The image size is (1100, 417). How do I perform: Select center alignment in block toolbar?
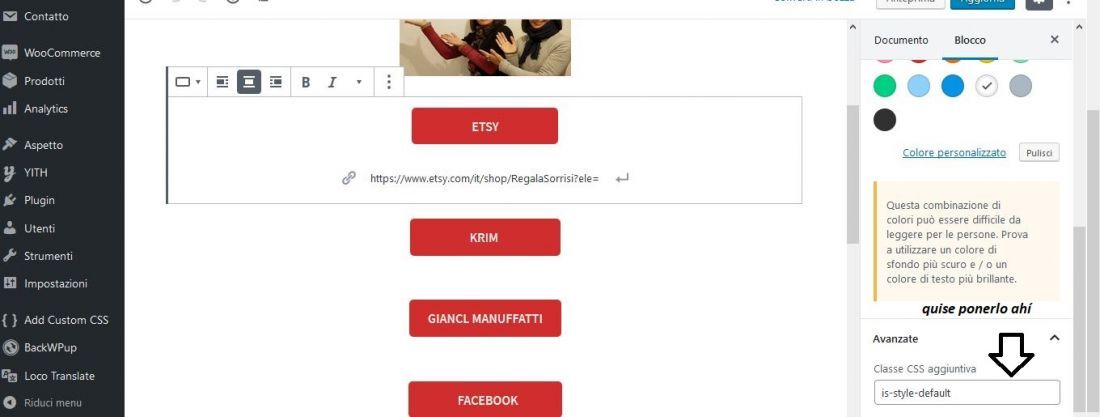(x=249, y=82)
